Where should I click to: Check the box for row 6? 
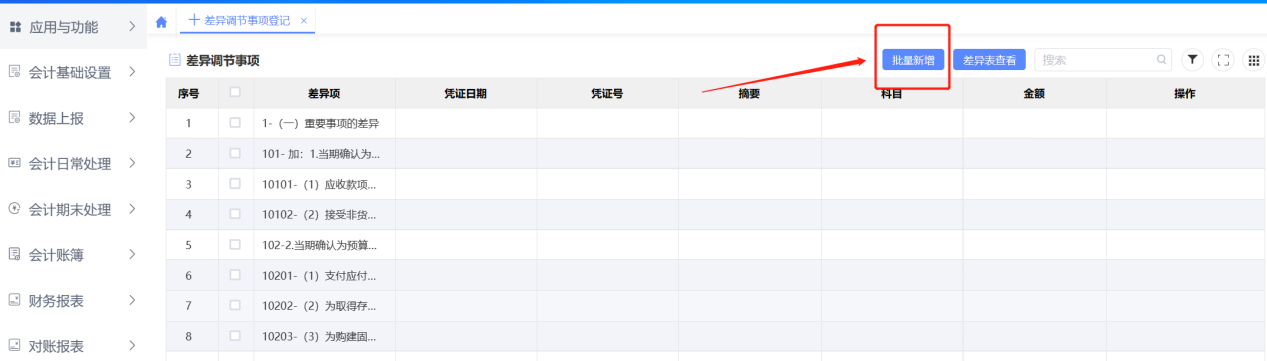[235, 275]
